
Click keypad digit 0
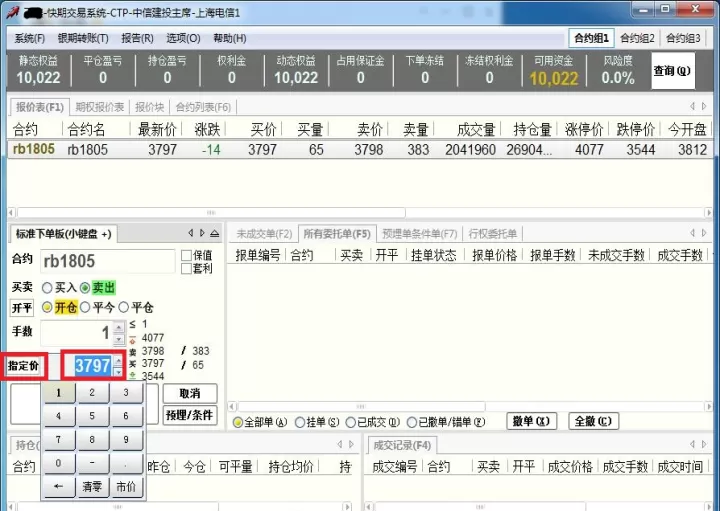coord(59,463)
